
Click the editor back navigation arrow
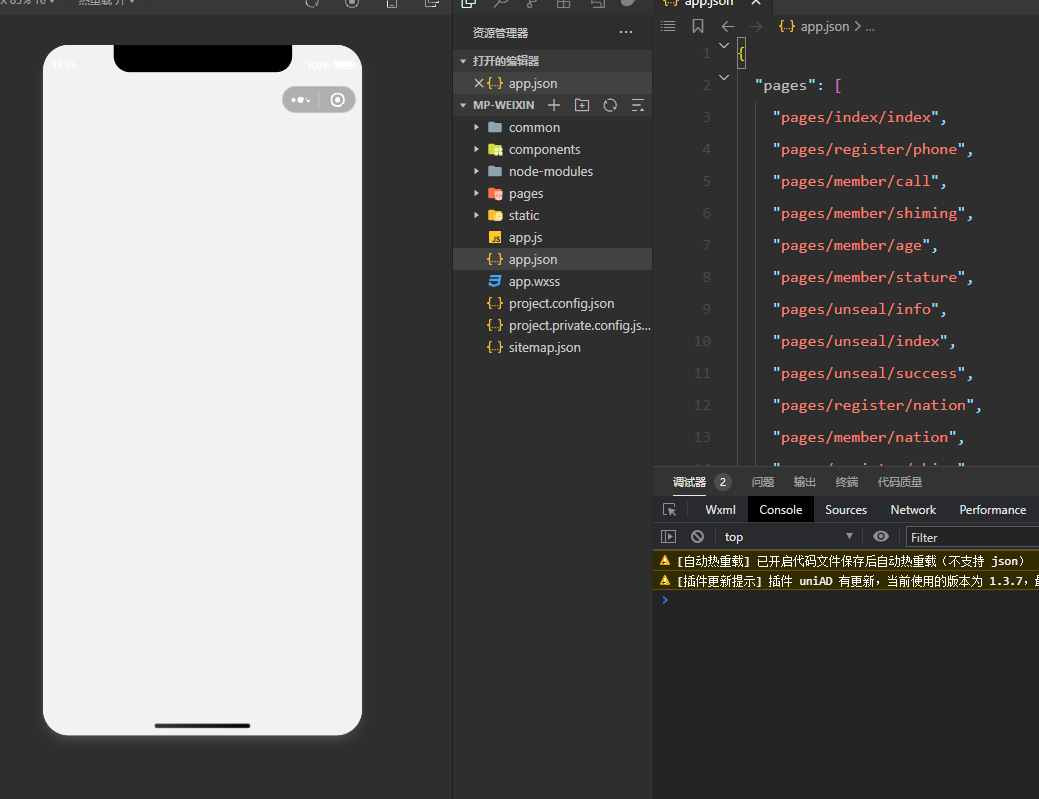pyautogui.click(x=727, y=27)
